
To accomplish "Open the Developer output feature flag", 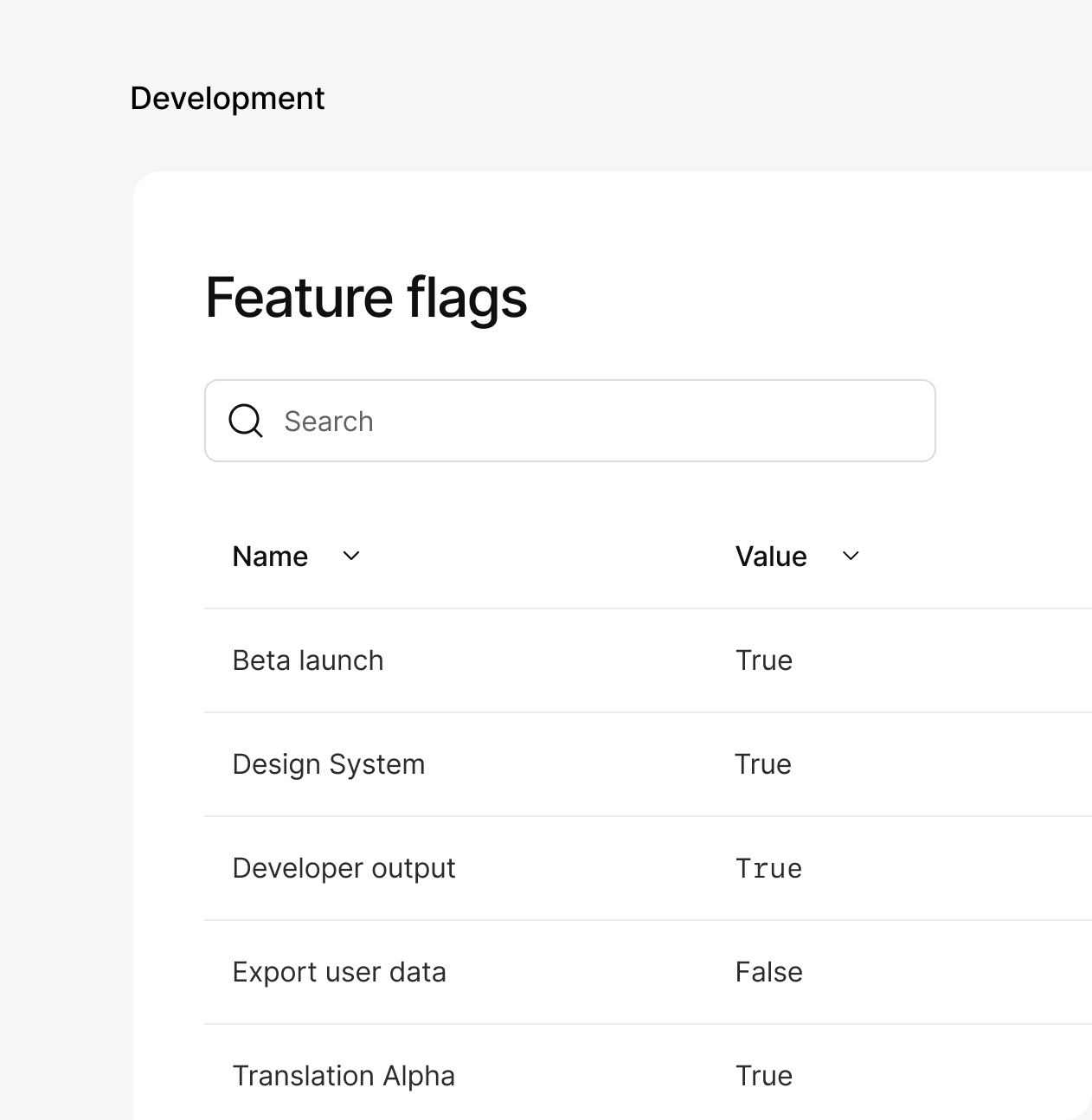I will coord(344,868).
